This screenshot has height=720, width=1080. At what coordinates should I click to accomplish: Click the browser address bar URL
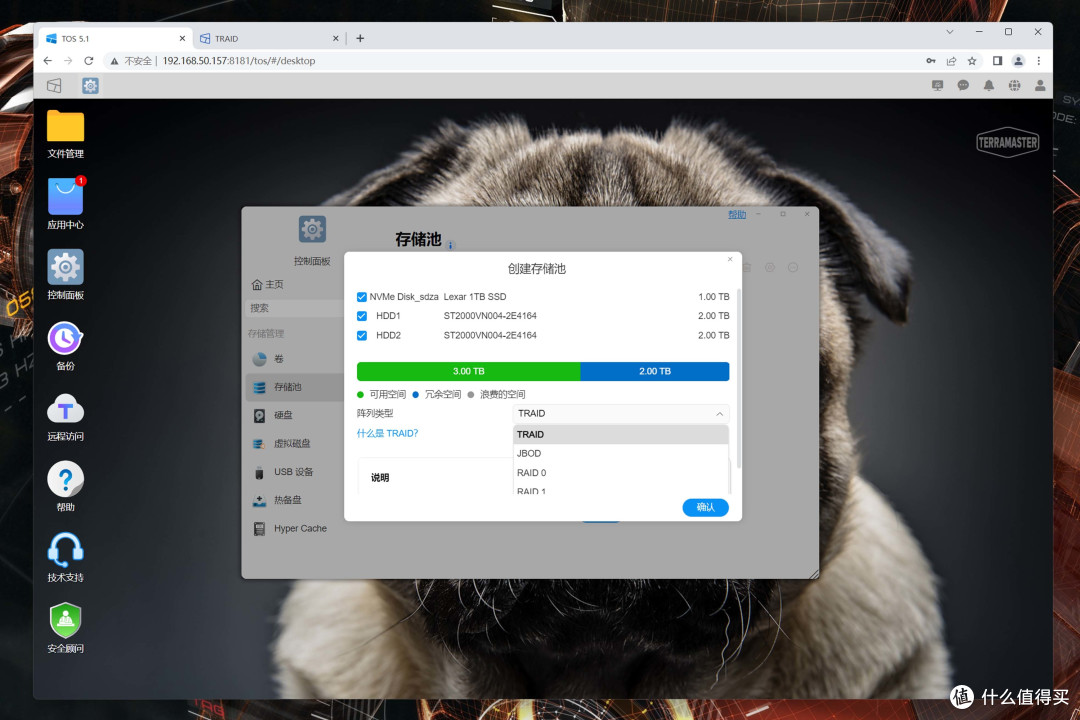click(239, 61)
